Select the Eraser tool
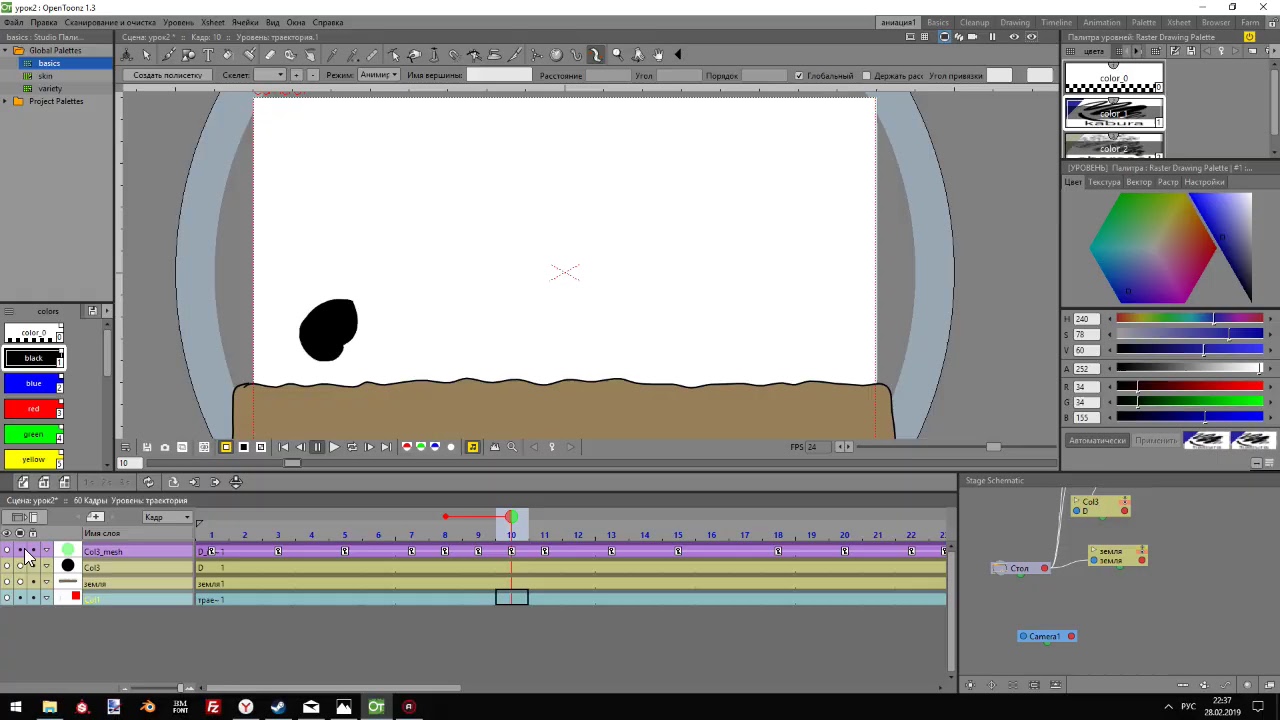The image size is (1280, 720). [x=271, y=55]
